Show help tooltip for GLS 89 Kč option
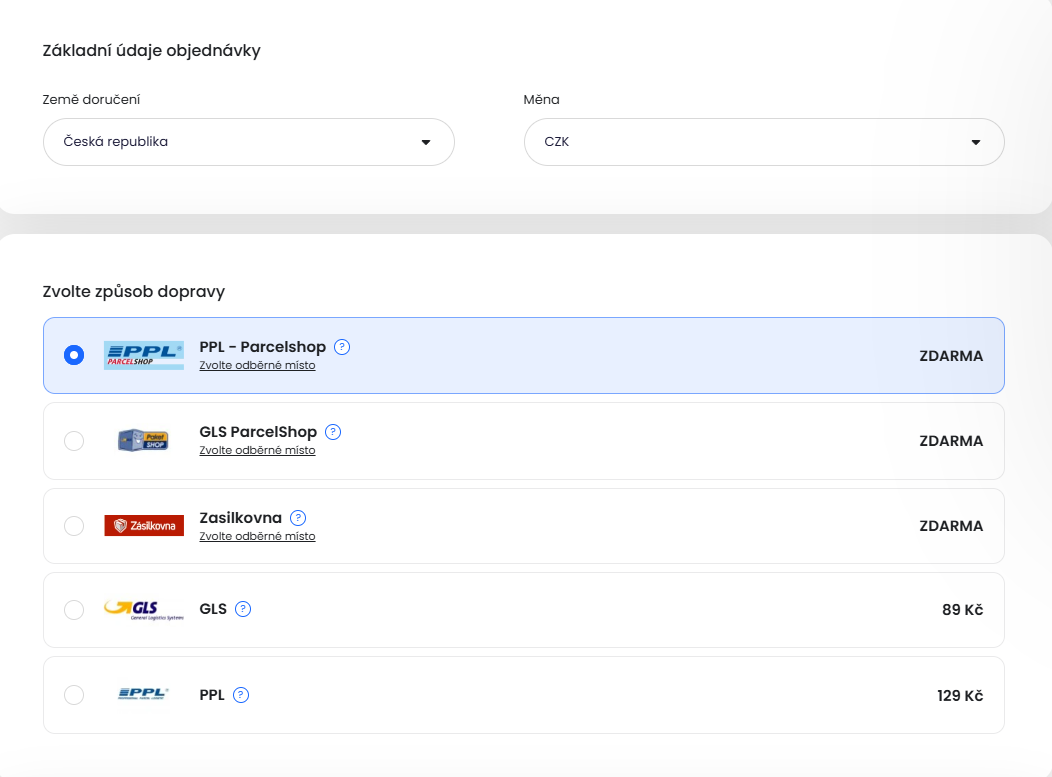1052x777 pixels. tap(243, 609)
